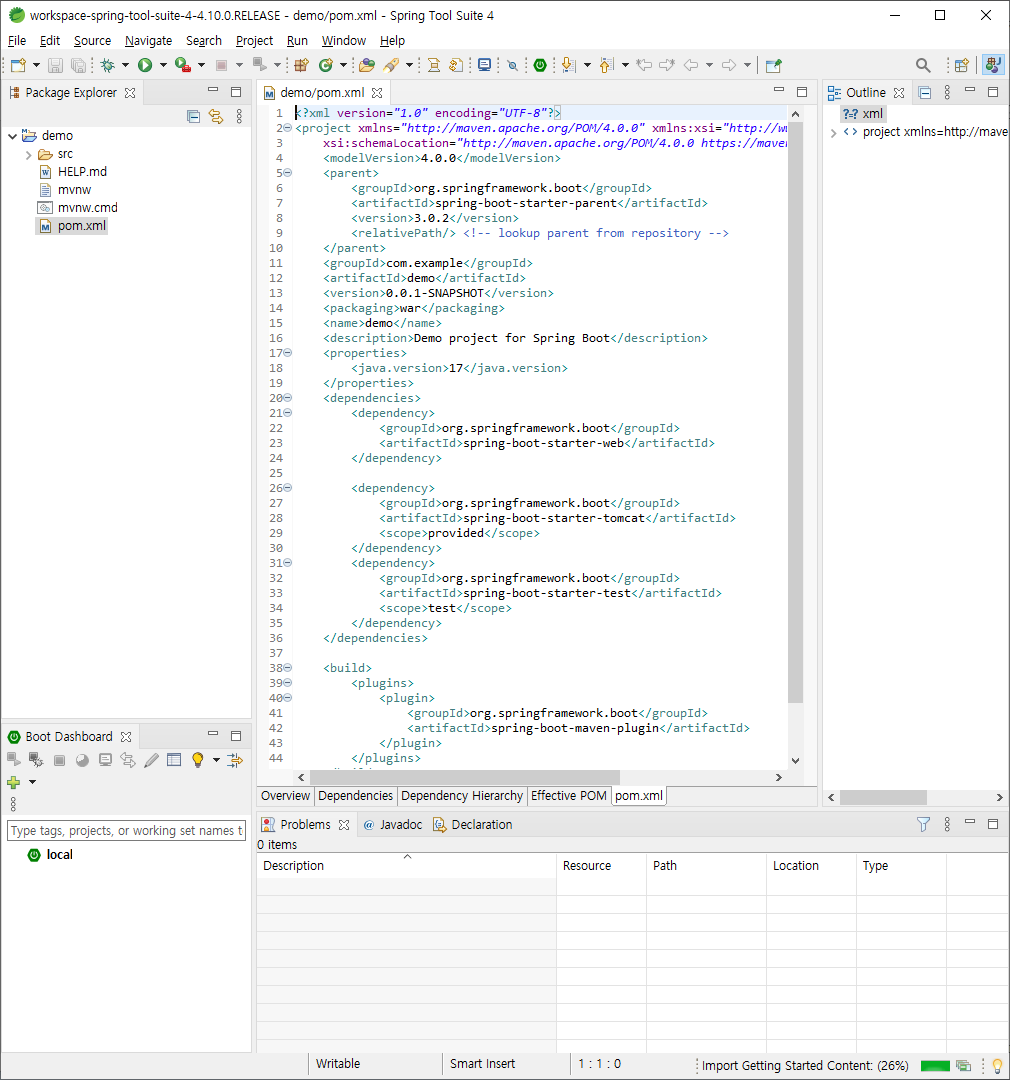
Task: Open Problems view three-dot menu
Action: pos(947,824)
